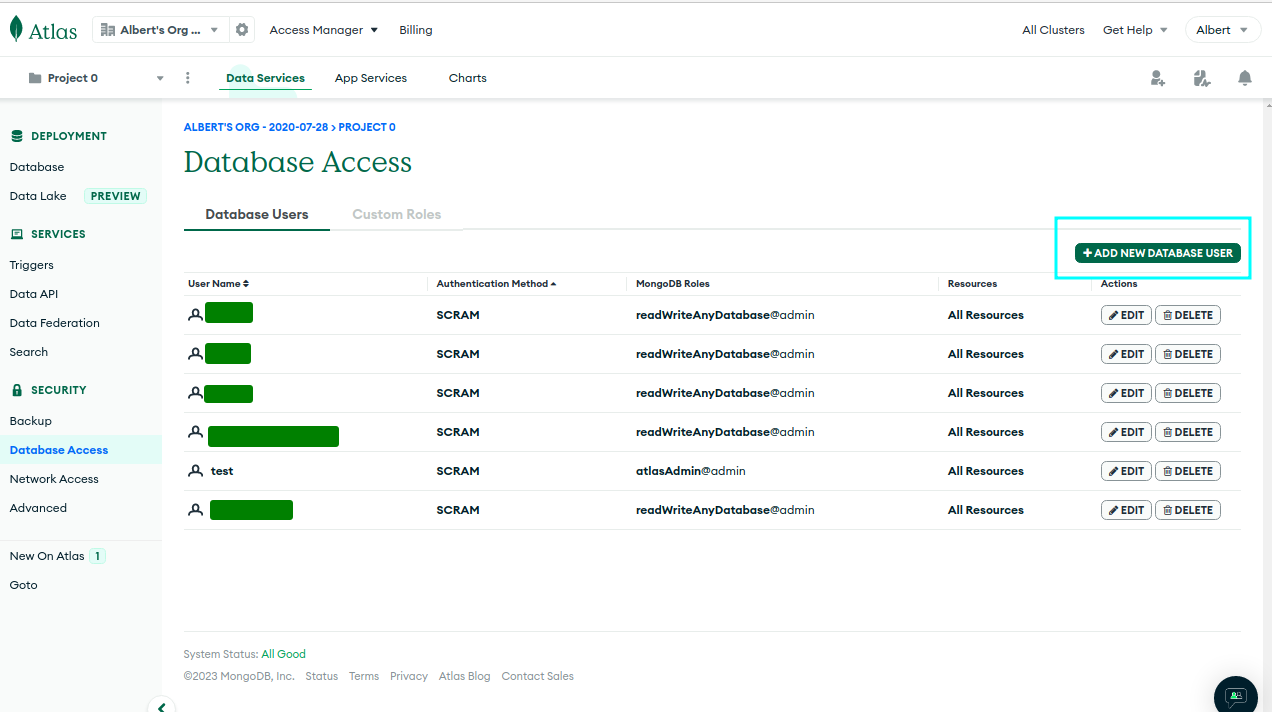Image resolution: width=1272 pixels, height=712 pixels.
Task: Open the Terms footer link
Action: [x=364, y=676]
